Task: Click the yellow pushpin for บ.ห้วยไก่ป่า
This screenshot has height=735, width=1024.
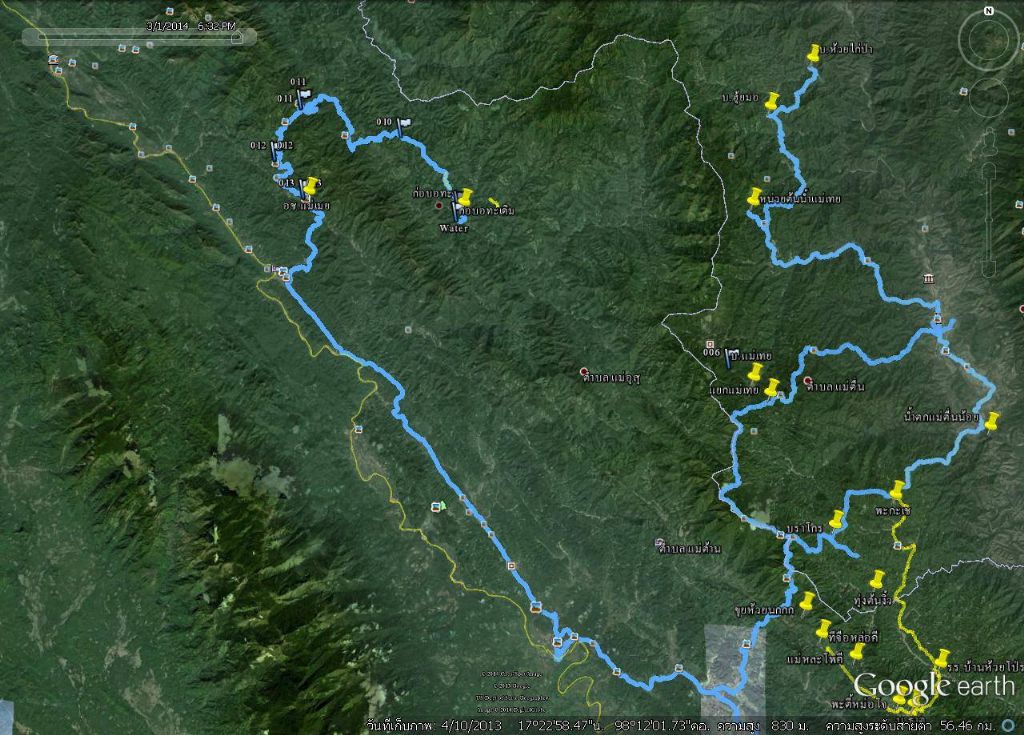Action: click(x=812, y=53)
